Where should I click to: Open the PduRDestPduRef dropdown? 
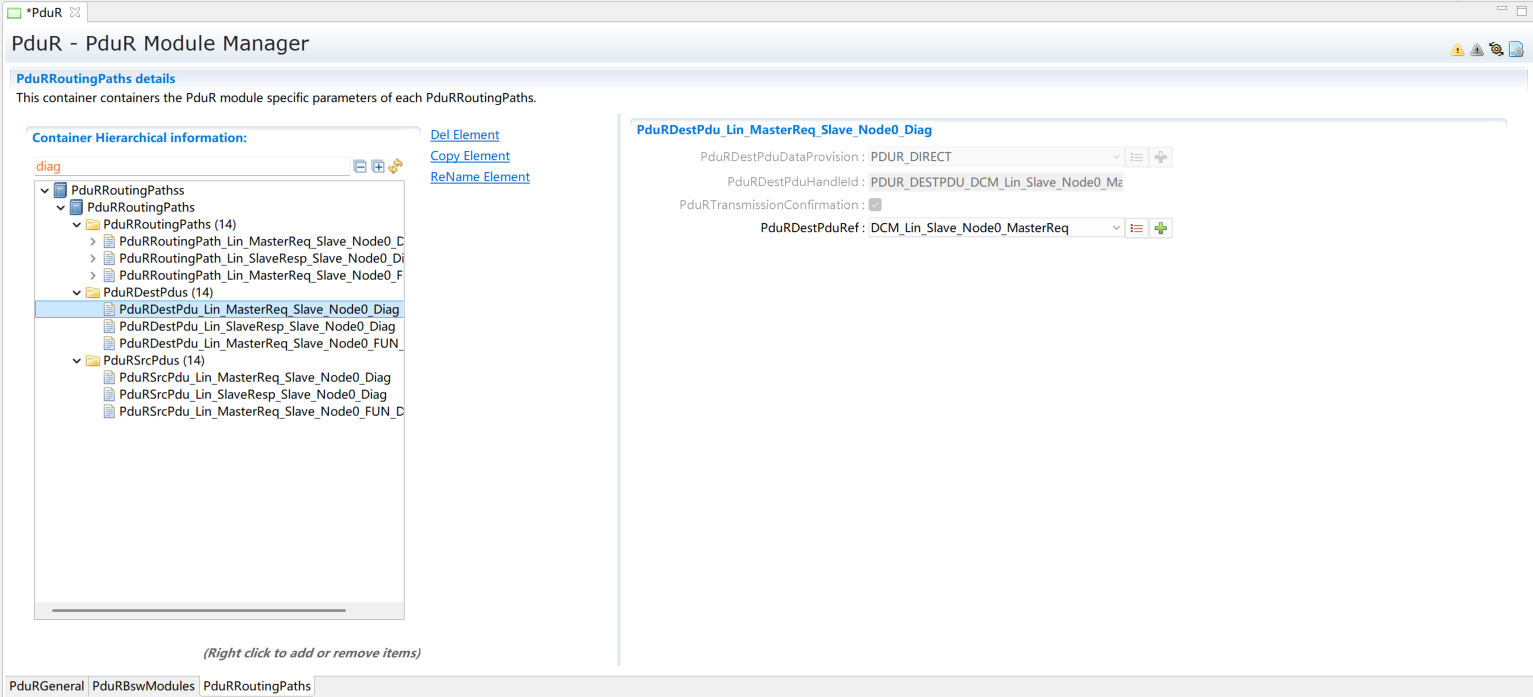[x=1116, y=228]
